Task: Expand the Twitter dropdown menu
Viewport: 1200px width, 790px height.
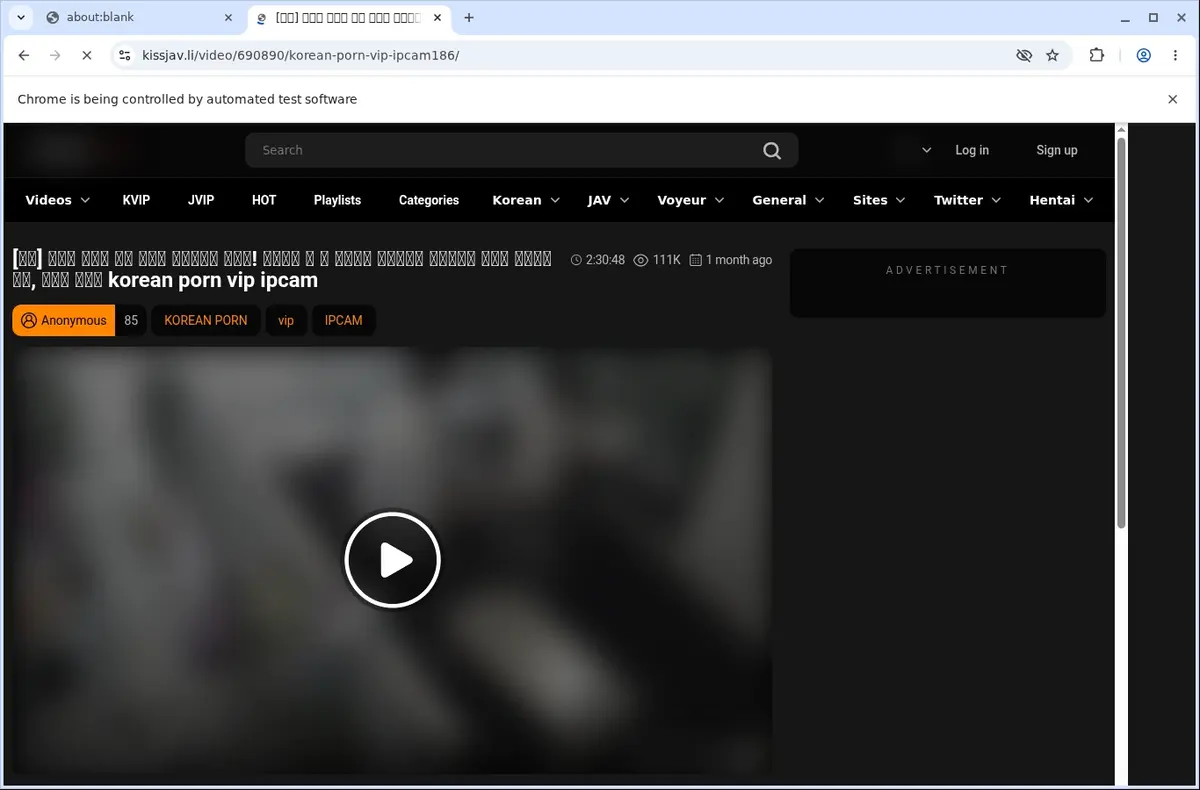Action: pyautogui.click(x=967, y=200)
